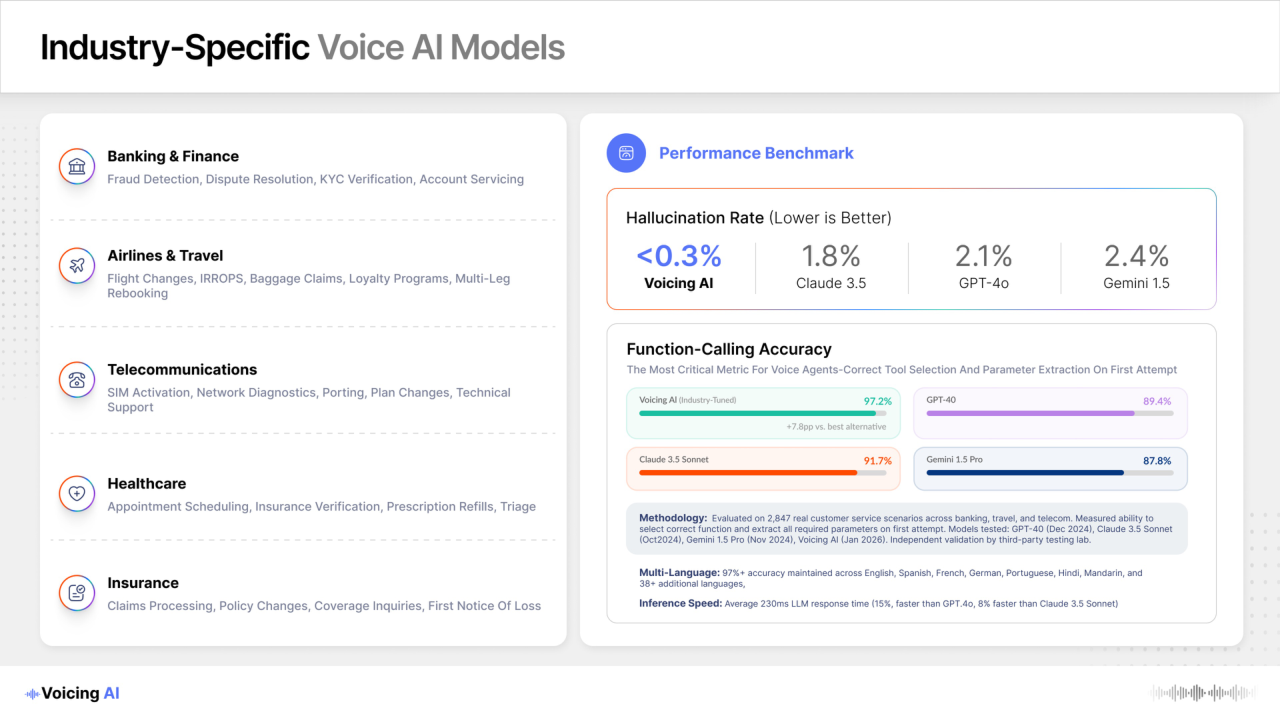Select the Voicing AI accuracy progress bar
This screenshot has height=720, width=1280.
point(764,413)
